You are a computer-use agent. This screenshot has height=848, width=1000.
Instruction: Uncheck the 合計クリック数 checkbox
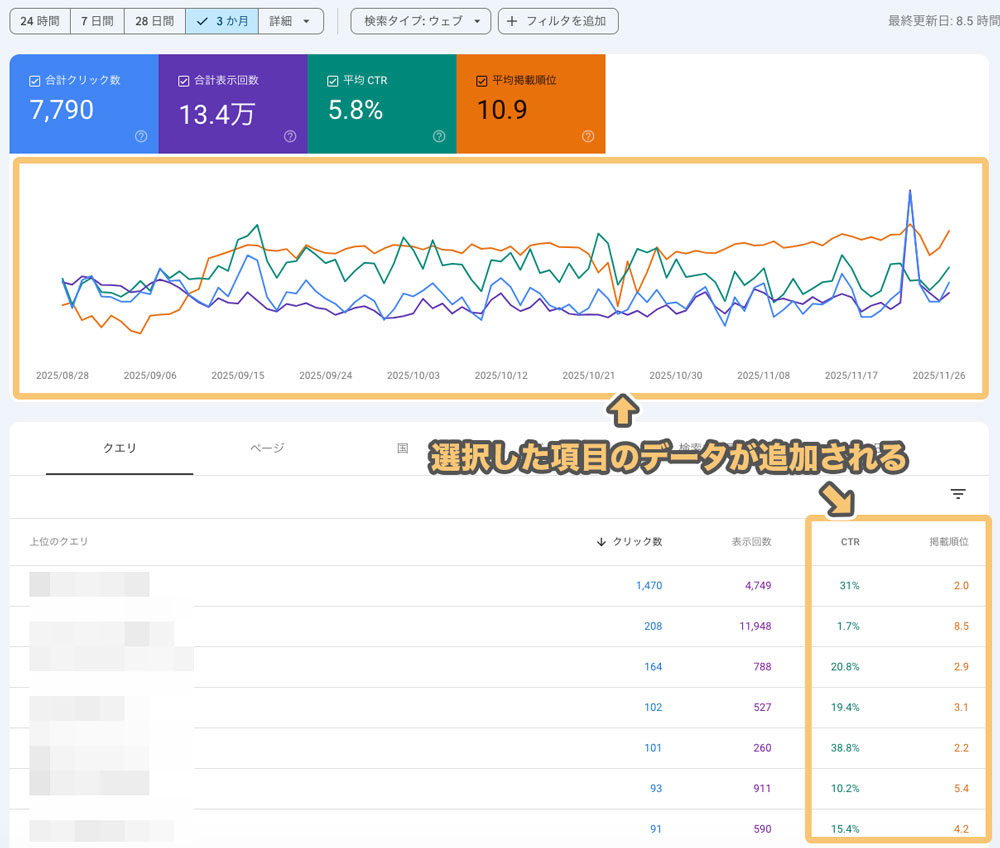(36, 80)
